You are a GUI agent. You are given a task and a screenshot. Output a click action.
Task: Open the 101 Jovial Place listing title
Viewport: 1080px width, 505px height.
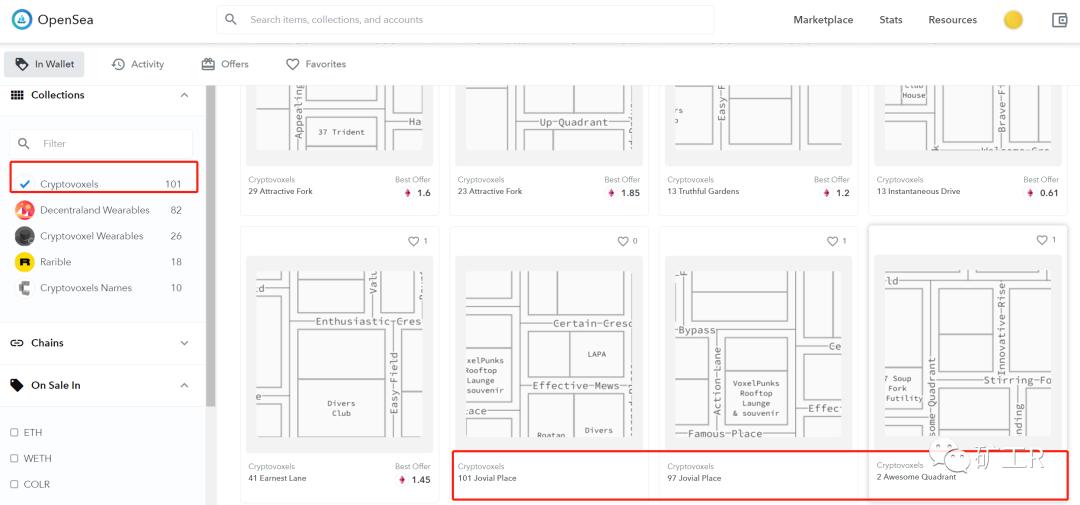[x=487, y=478]
